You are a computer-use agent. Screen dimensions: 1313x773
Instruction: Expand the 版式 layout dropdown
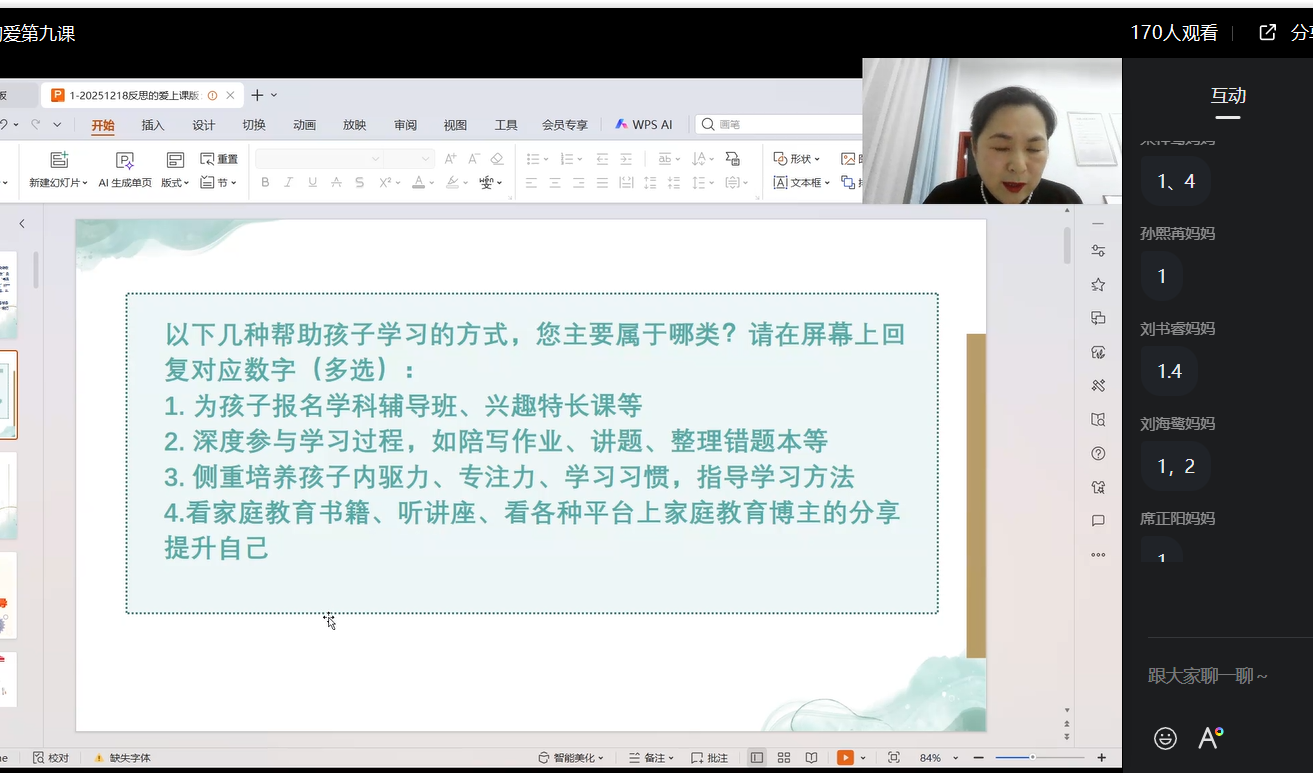tap(175, 183)
